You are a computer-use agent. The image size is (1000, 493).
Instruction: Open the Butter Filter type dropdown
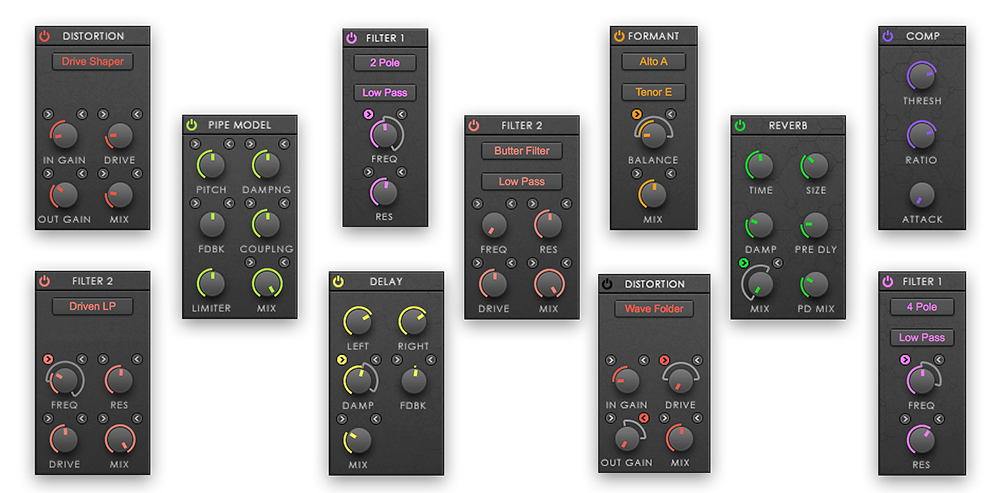tap(521, 151)
